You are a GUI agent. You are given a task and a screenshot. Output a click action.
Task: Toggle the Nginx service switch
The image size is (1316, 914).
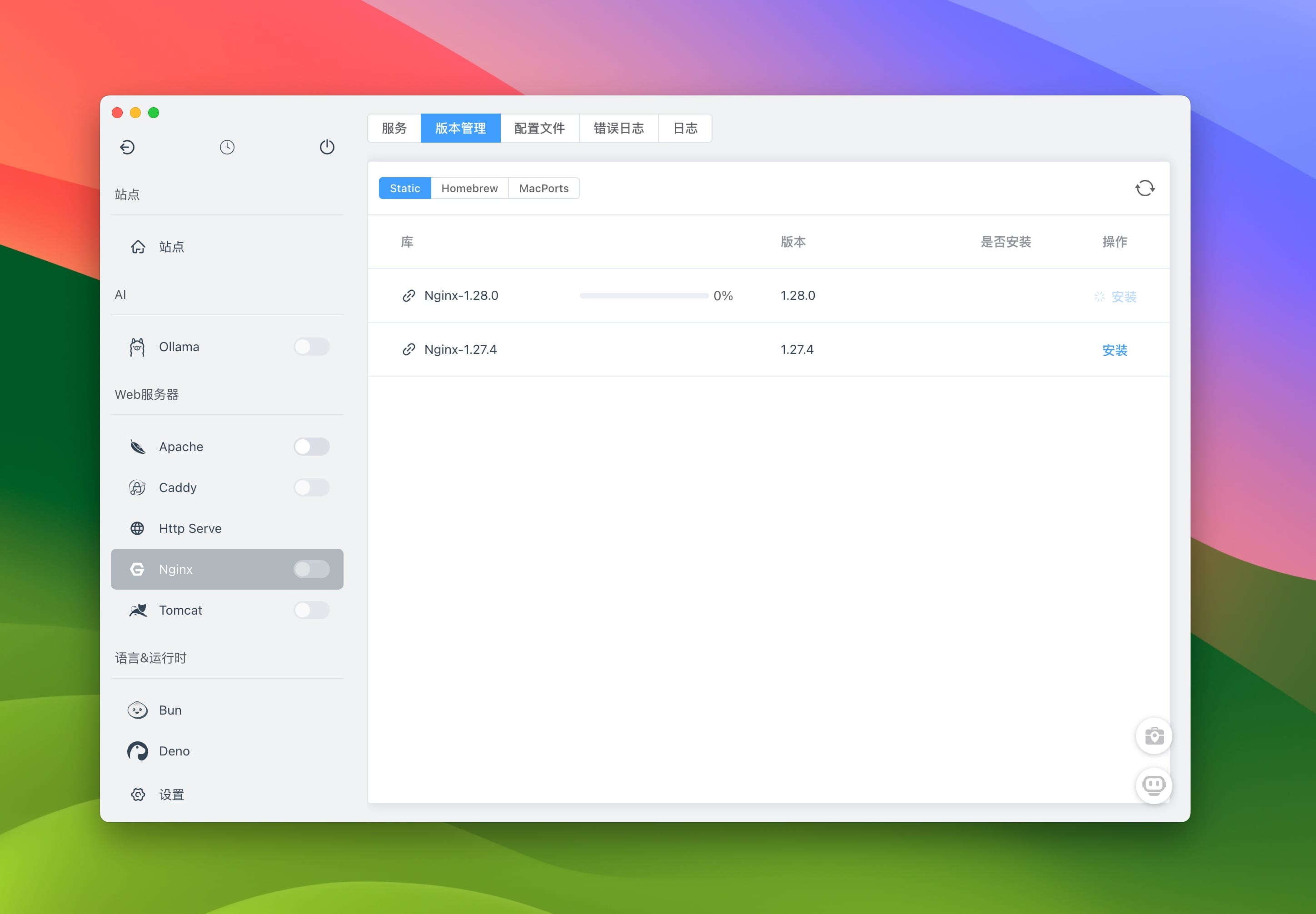tap(312, 569)
